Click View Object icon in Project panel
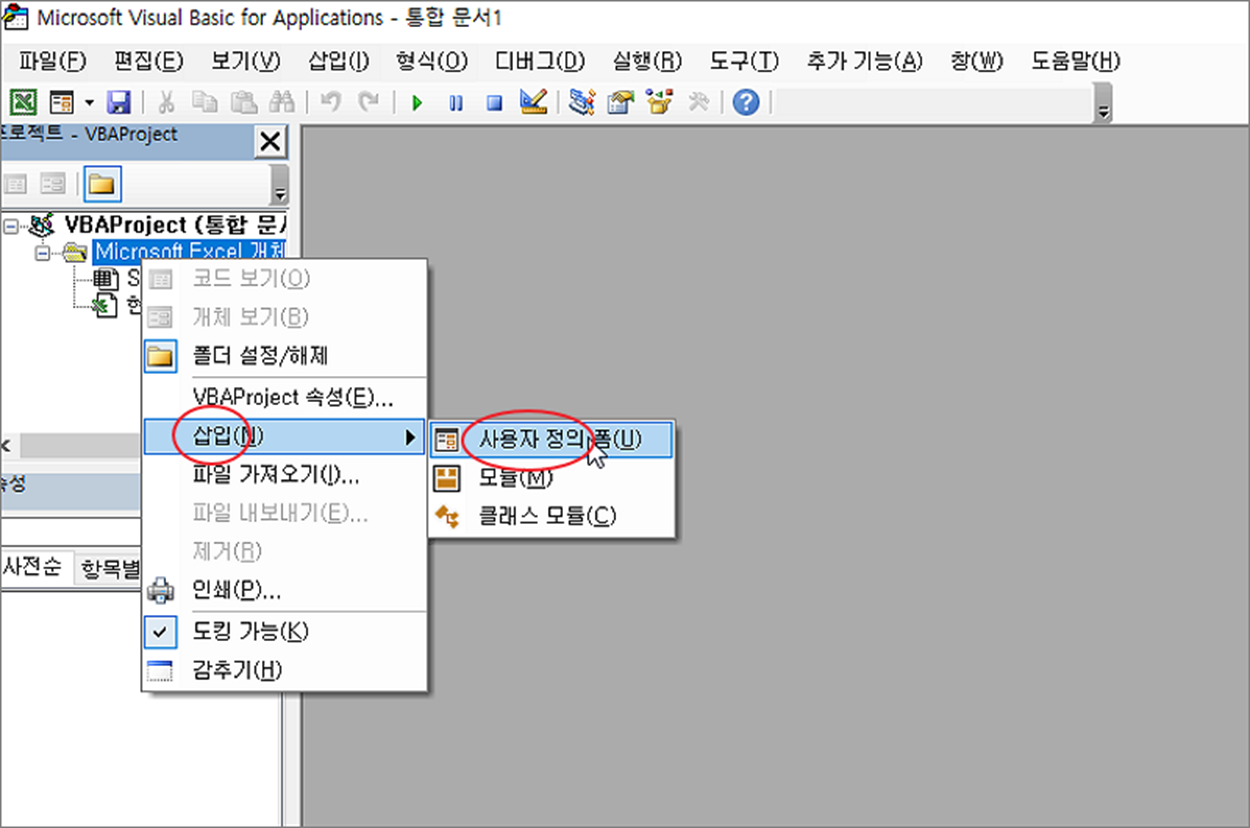 click(x=53, y=184)
